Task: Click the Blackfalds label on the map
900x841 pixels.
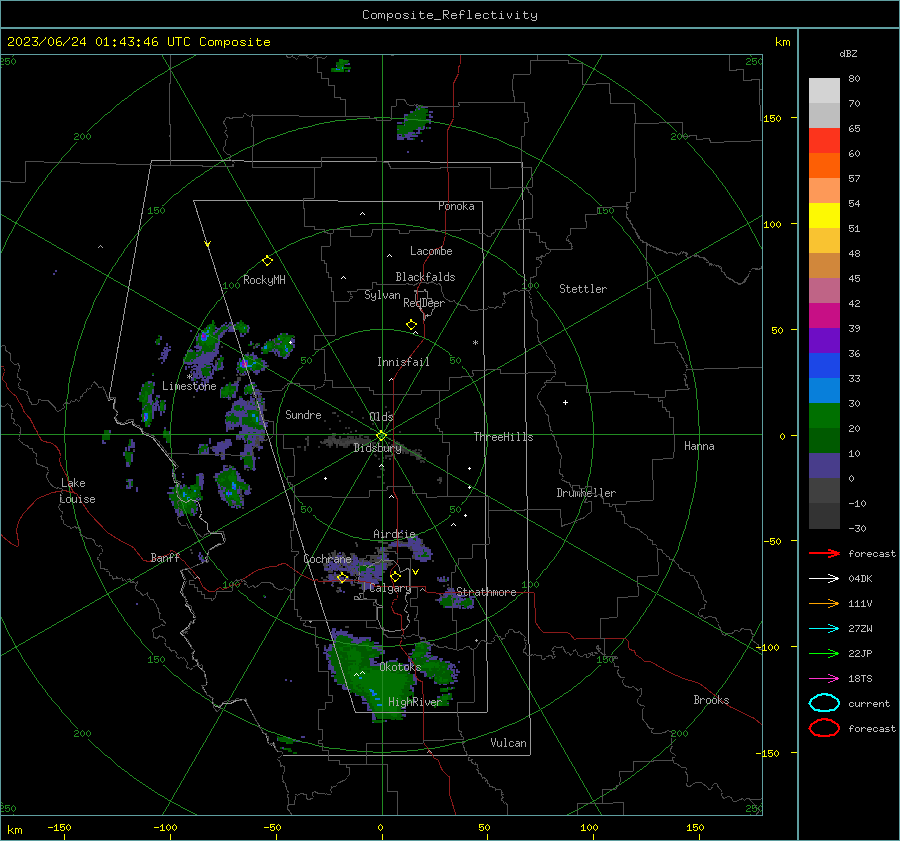Action: tap(425, 277)
